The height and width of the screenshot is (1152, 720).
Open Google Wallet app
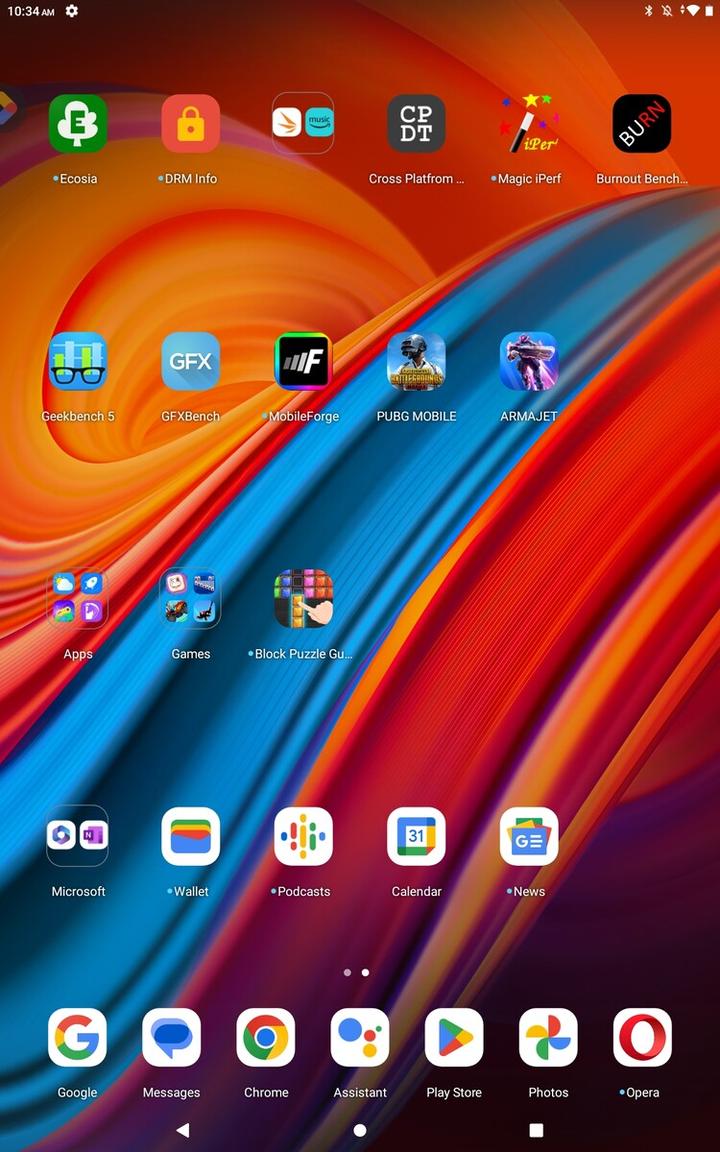tap(190, 836)
